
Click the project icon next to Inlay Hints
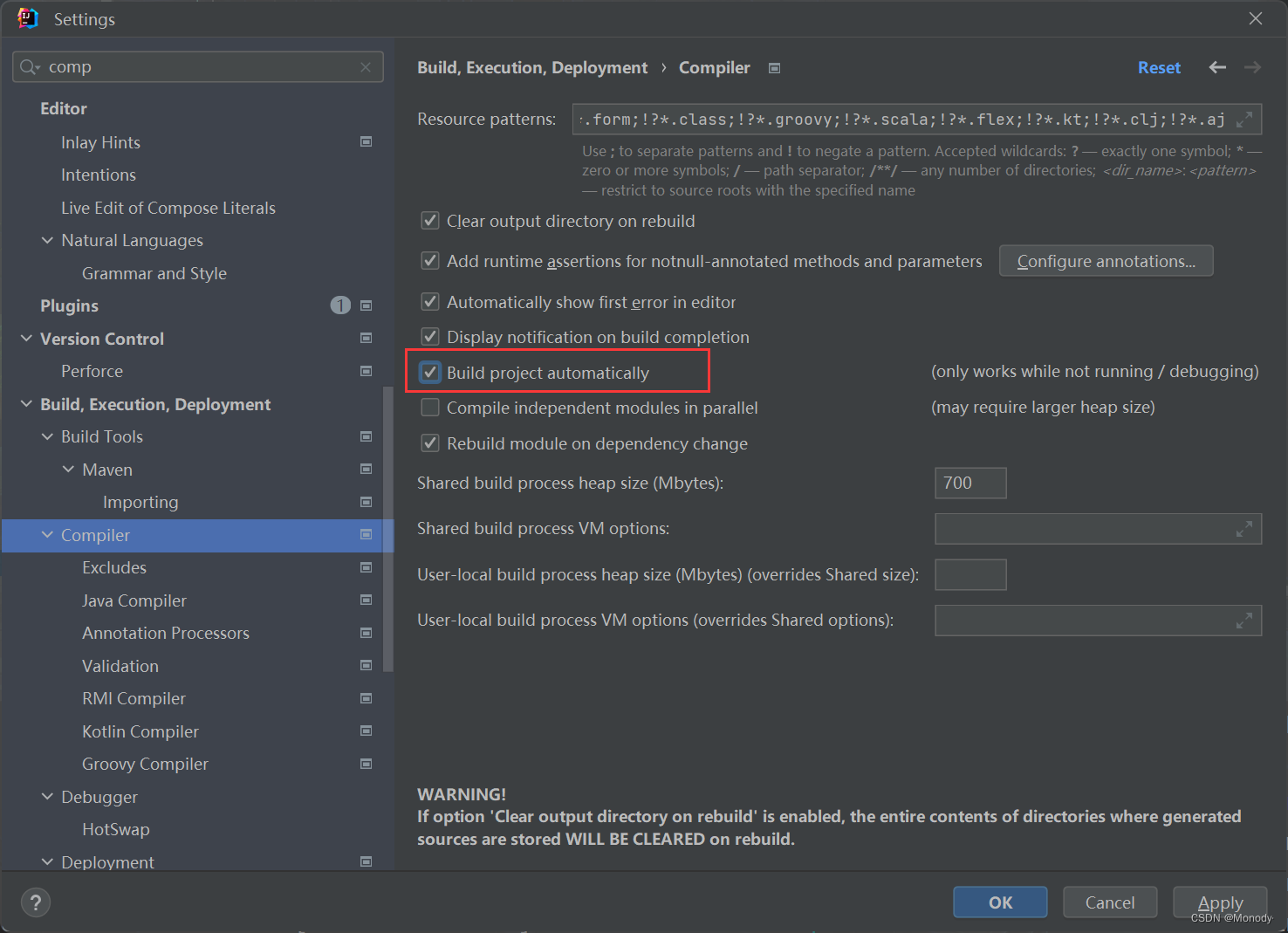coord(367,141)
